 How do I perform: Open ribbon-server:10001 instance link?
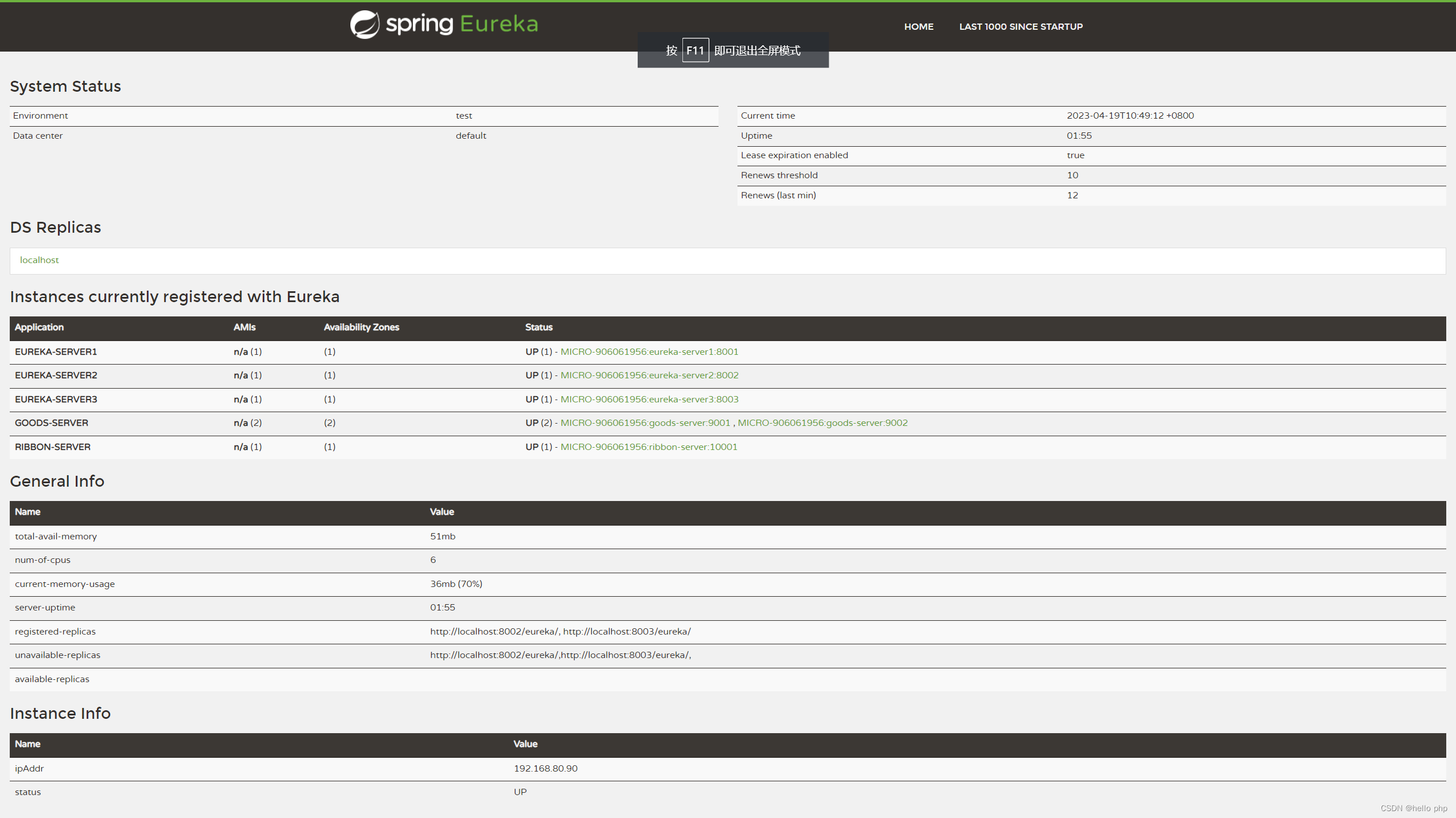click(649, 447)
